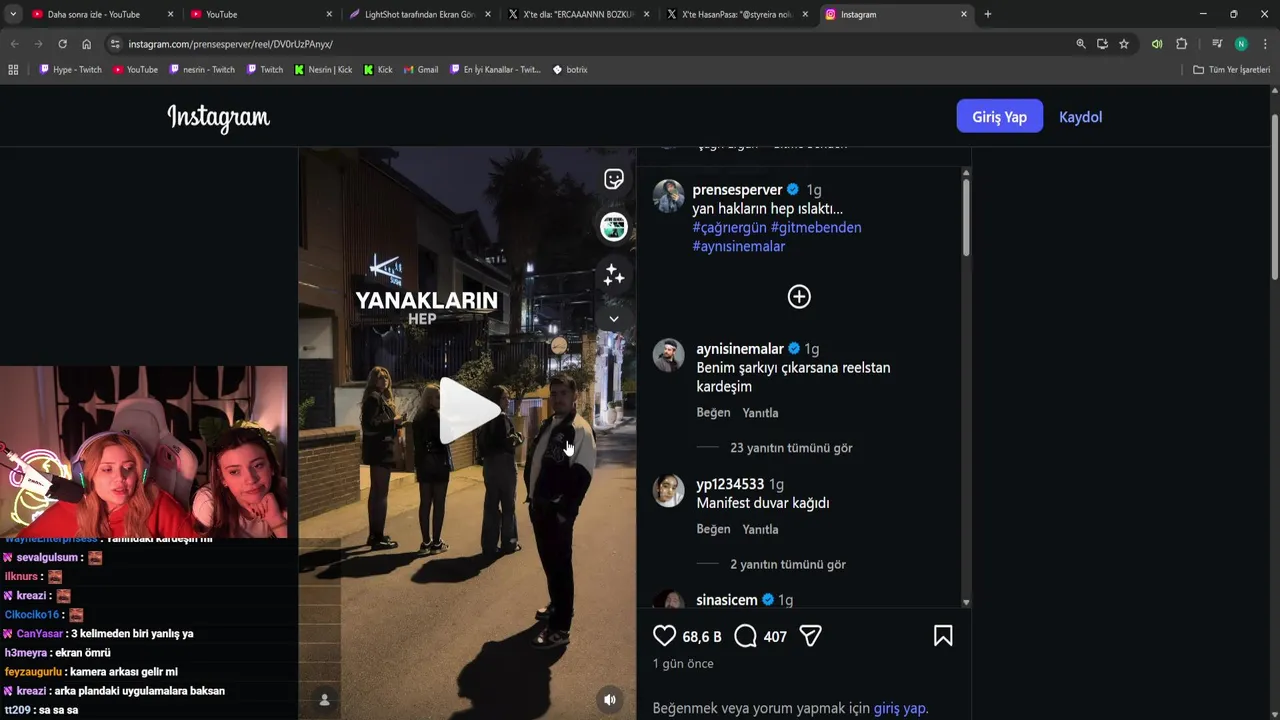The width and height of the screenshot is (1280, 720).
Task: Load more comments with the plus circle
Action: 799,297
